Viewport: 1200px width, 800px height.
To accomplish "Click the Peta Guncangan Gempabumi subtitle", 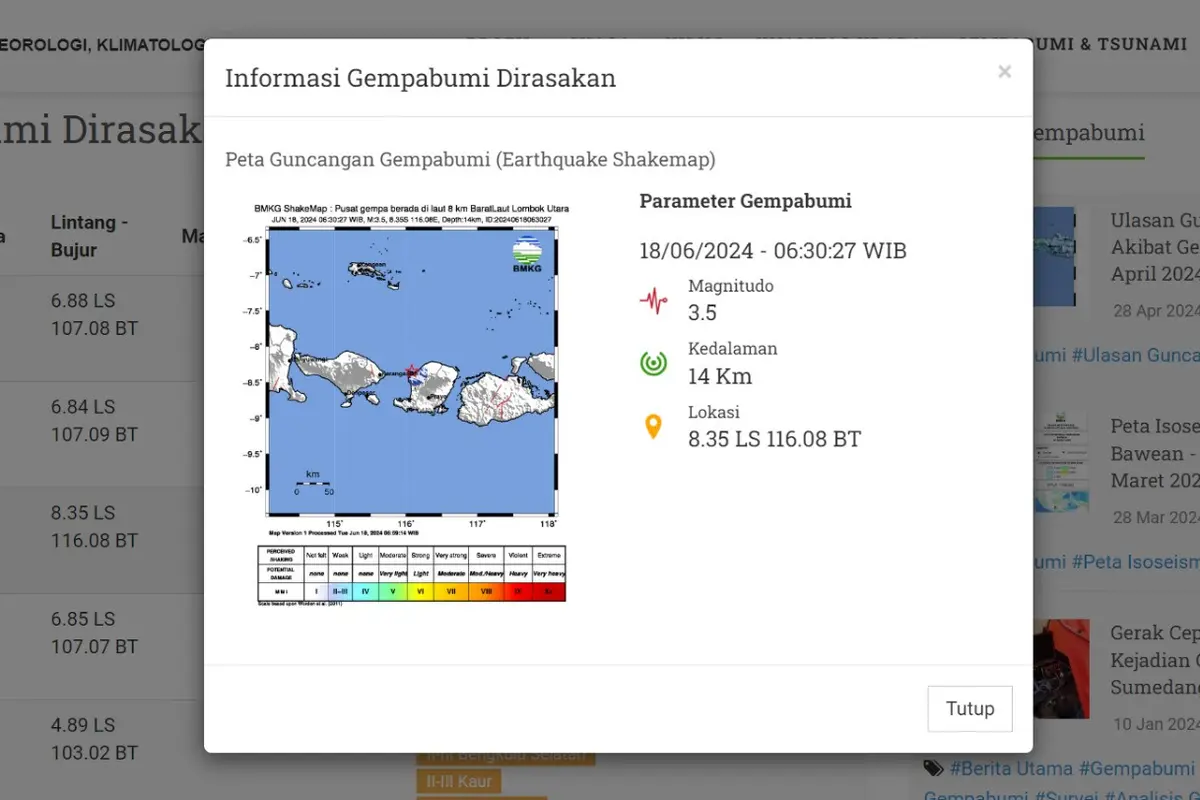I will tap(470, 160).
